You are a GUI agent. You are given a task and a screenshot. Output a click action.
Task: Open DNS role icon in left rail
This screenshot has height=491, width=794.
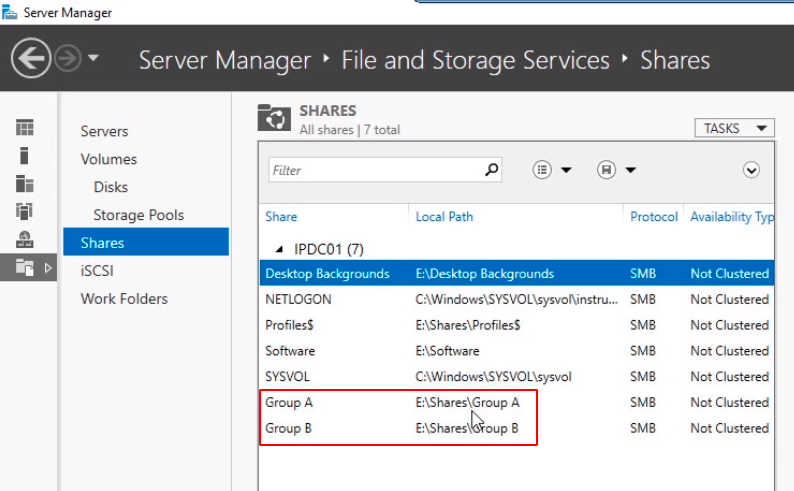24,239
